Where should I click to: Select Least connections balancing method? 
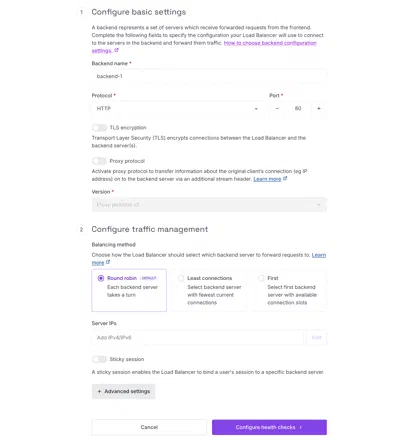(209, 290)
